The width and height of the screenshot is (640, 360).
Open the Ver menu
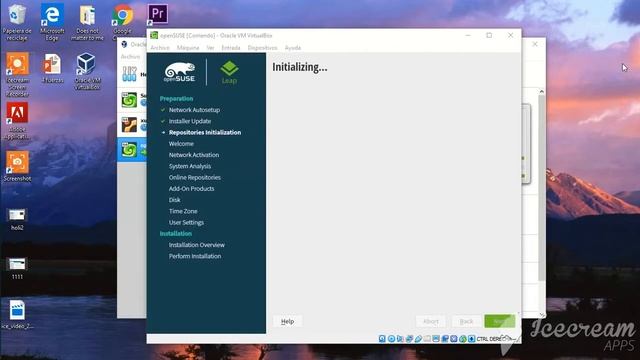210,48
